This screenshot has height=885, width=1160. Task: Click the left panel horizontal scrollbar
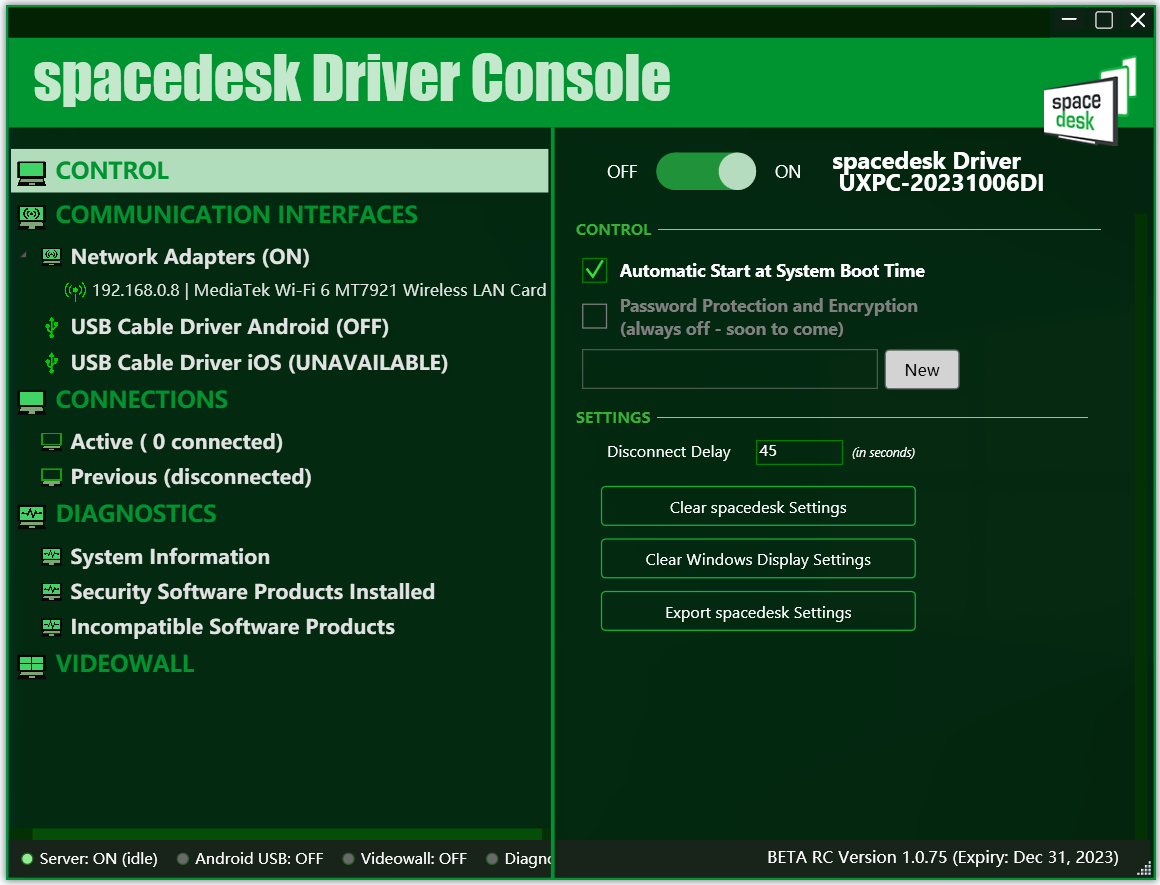coord(286,833)
